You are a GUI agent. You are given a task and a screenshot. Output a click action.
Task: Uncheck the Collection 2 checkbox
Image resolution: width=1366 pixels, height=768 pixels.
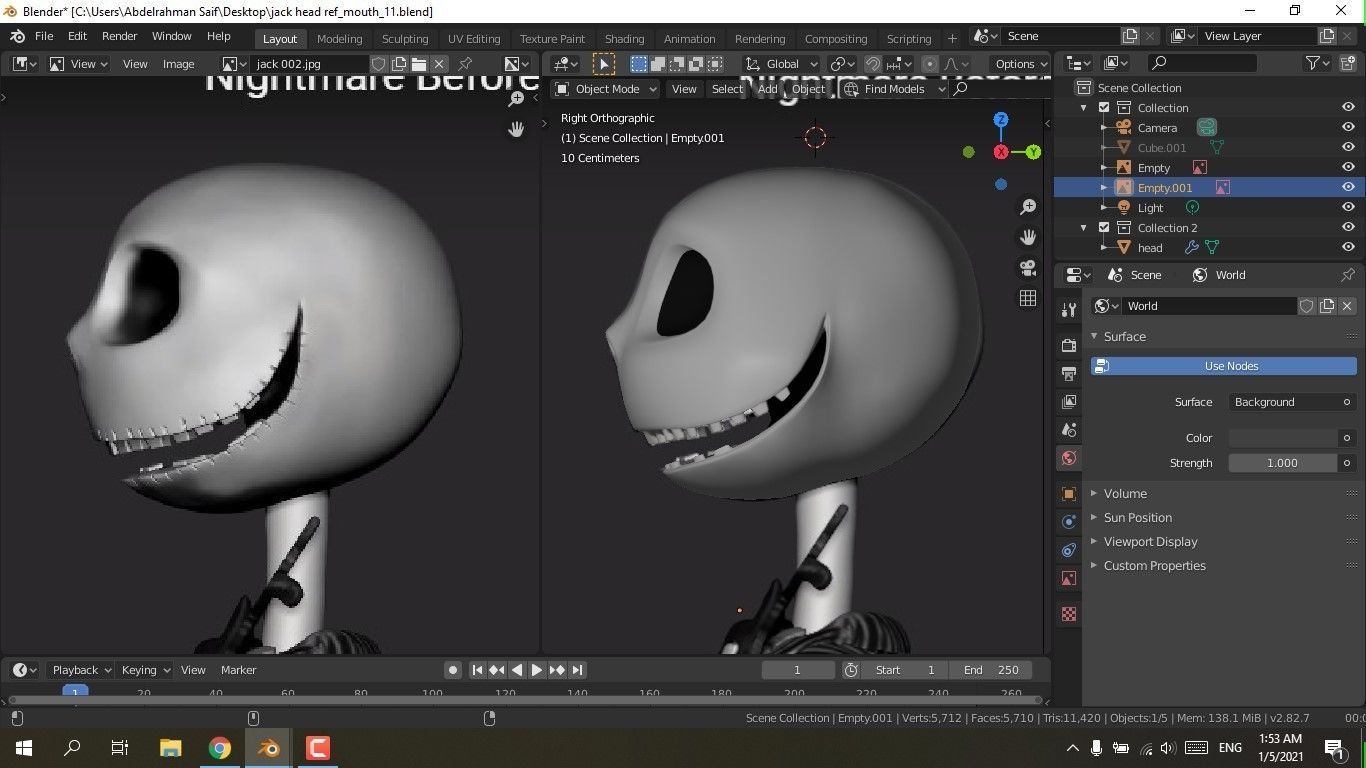[1104, 228]
